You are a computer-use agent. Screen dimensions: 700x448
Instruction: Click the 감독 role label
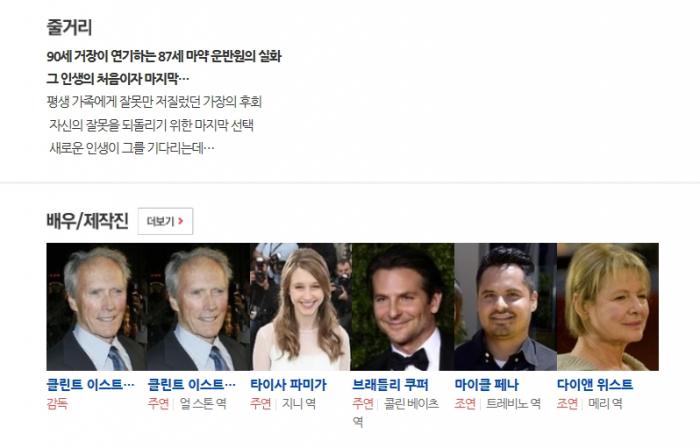57,403
